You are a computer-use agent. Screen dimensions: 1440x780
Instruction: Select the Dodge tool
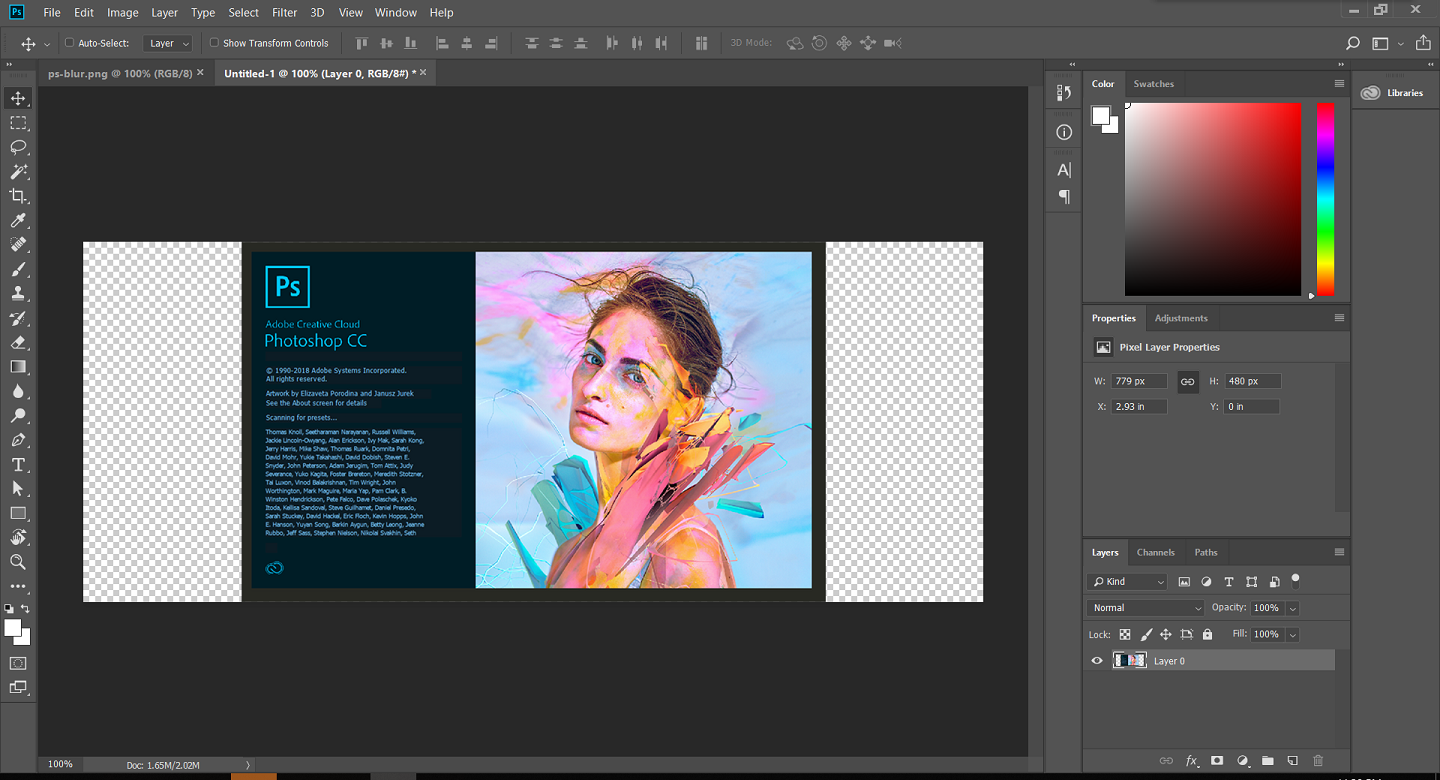pos(18,416)
